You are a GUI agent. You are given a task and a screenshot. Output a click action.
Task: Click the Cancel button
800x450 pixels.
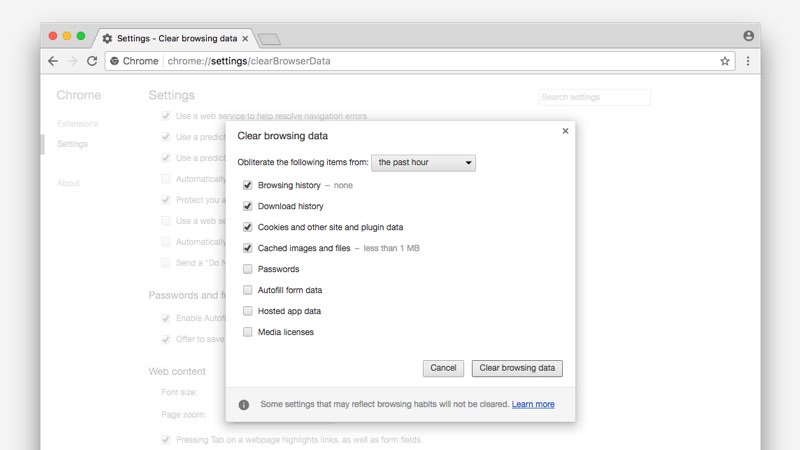[x=443, y=368]
